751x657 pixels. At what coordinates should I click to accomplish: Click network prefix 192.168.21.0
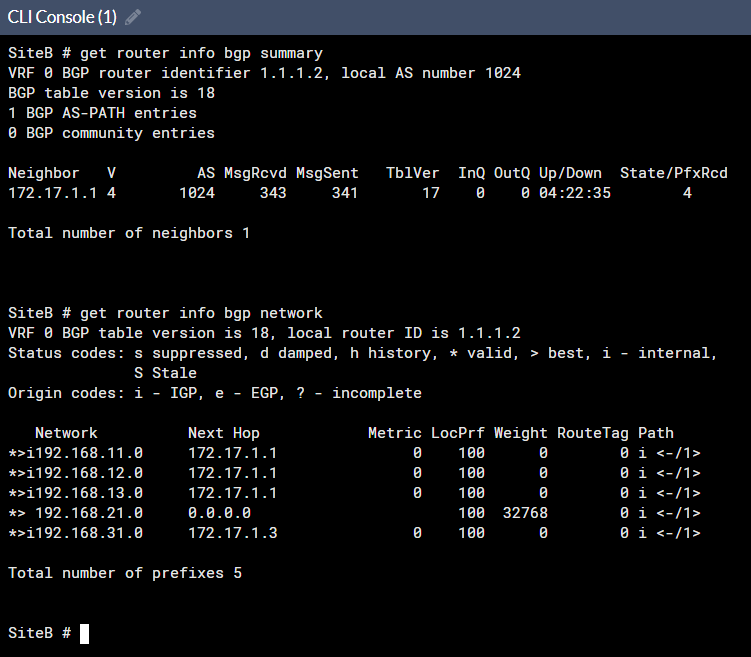click(x=89, y=513)
